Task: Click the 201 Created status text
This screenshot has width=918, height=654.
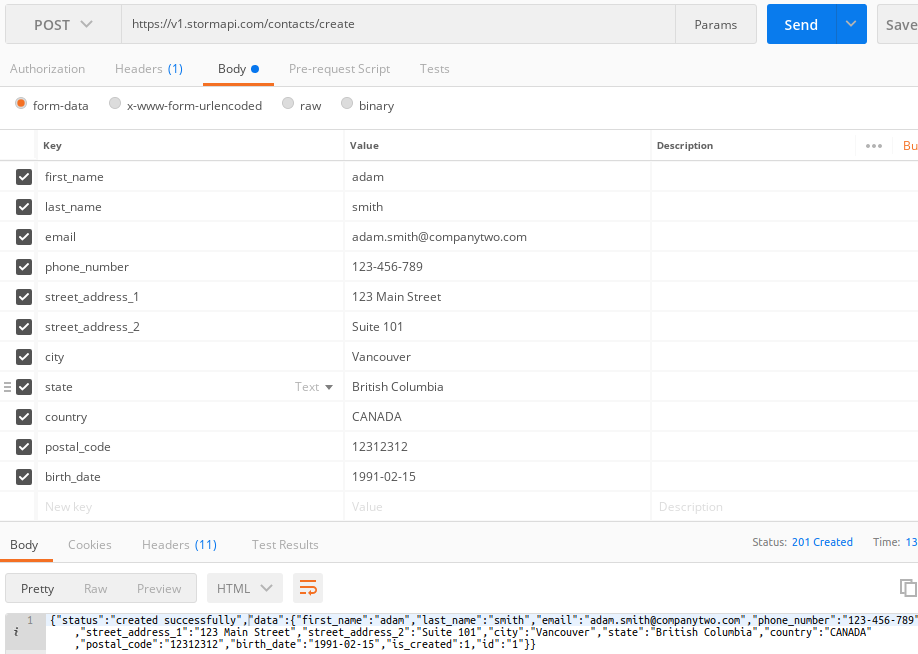Action: (x=822, y=542)
